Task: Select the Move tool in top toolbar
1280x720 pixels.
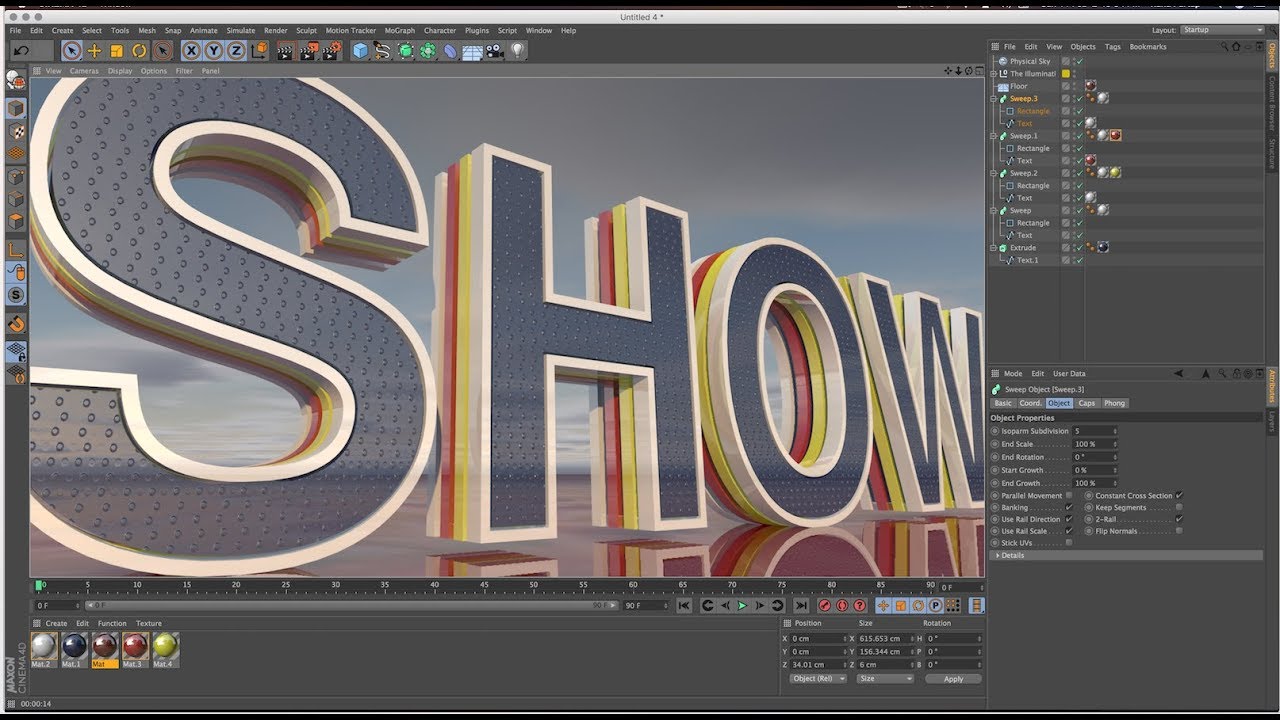Action: (94, 51)
